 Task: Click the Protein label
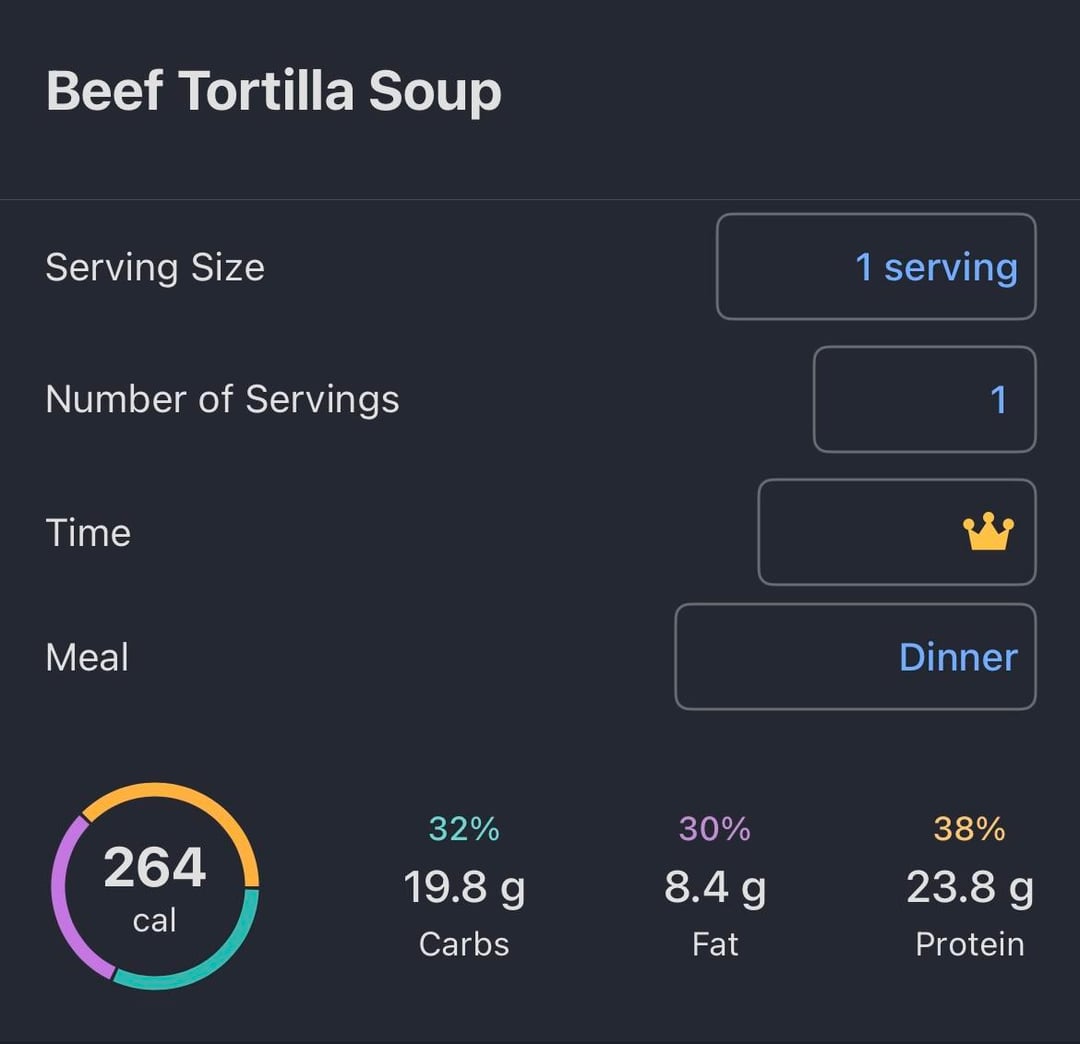point(969,944)
